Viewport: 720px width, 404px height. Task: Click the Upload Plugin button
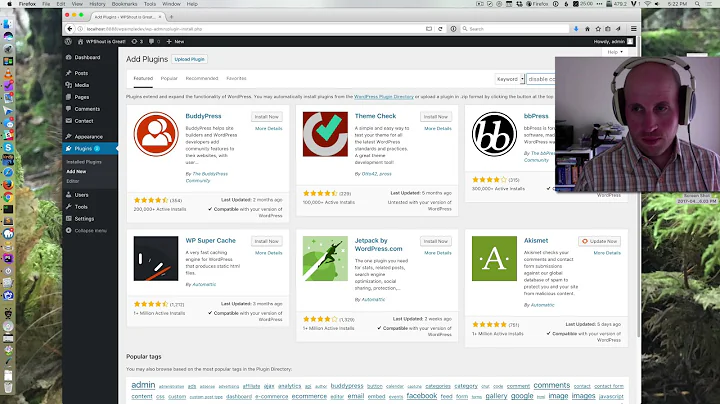[189, 59]
